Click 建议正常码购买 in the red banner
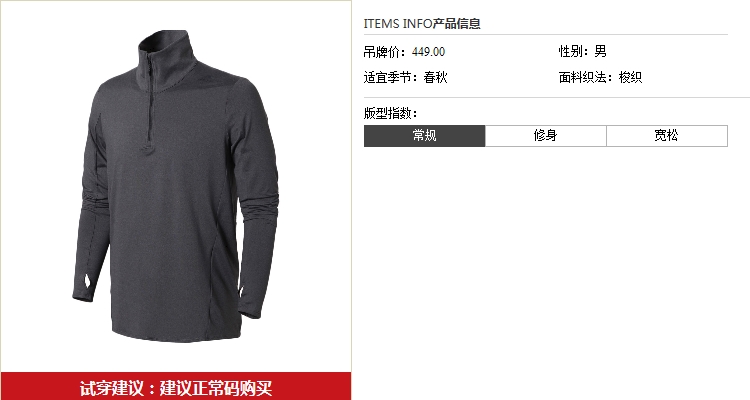Viewport: 750px width, 400px height. [x=216, y=388]
